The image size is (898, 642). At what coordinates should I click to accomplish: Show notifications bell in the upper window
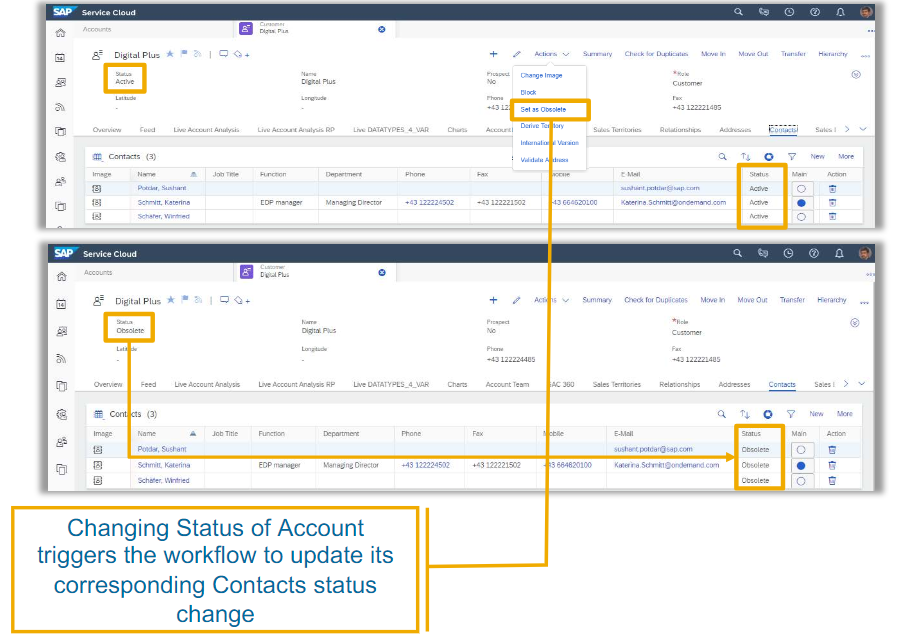(840, 11)
